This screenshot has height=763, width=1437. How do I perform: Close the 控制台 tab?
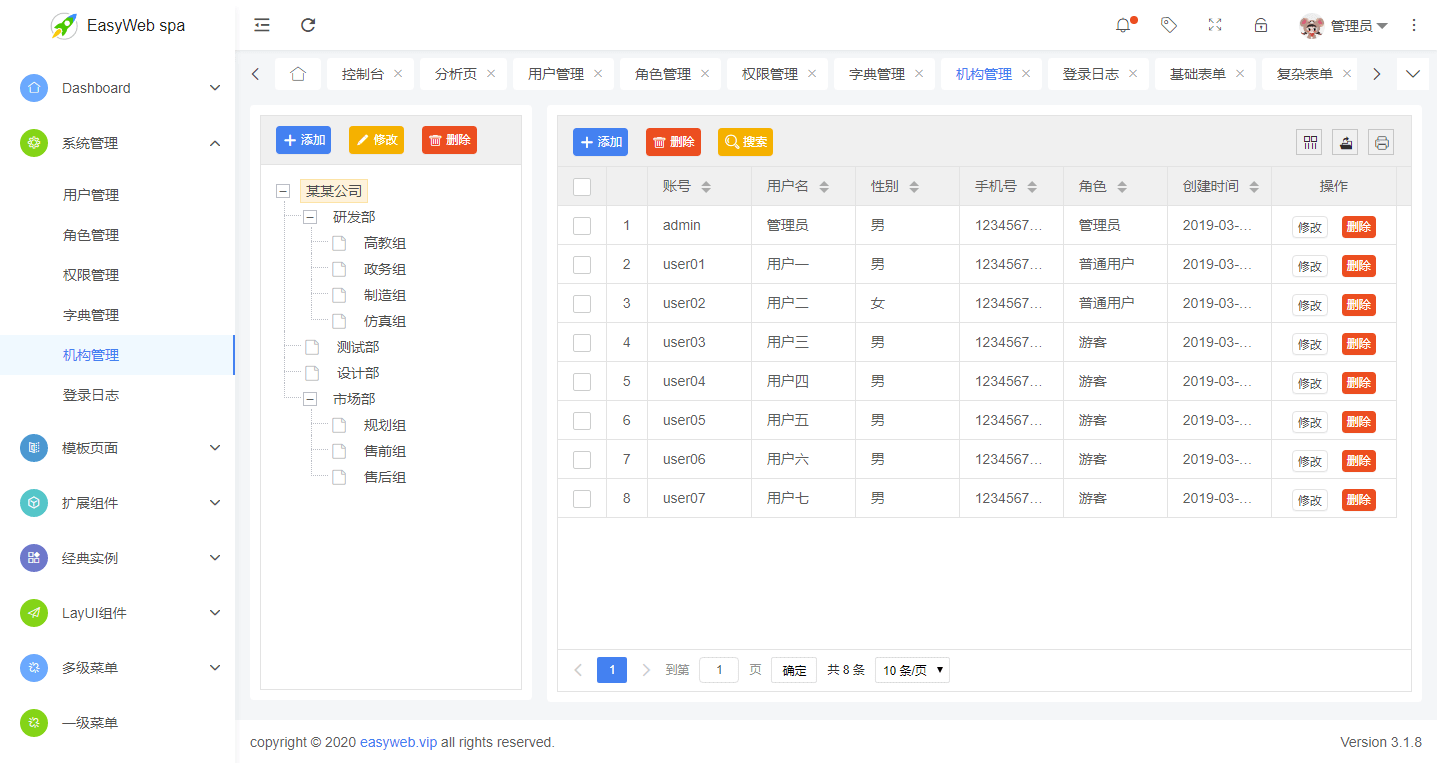point(398,74)
